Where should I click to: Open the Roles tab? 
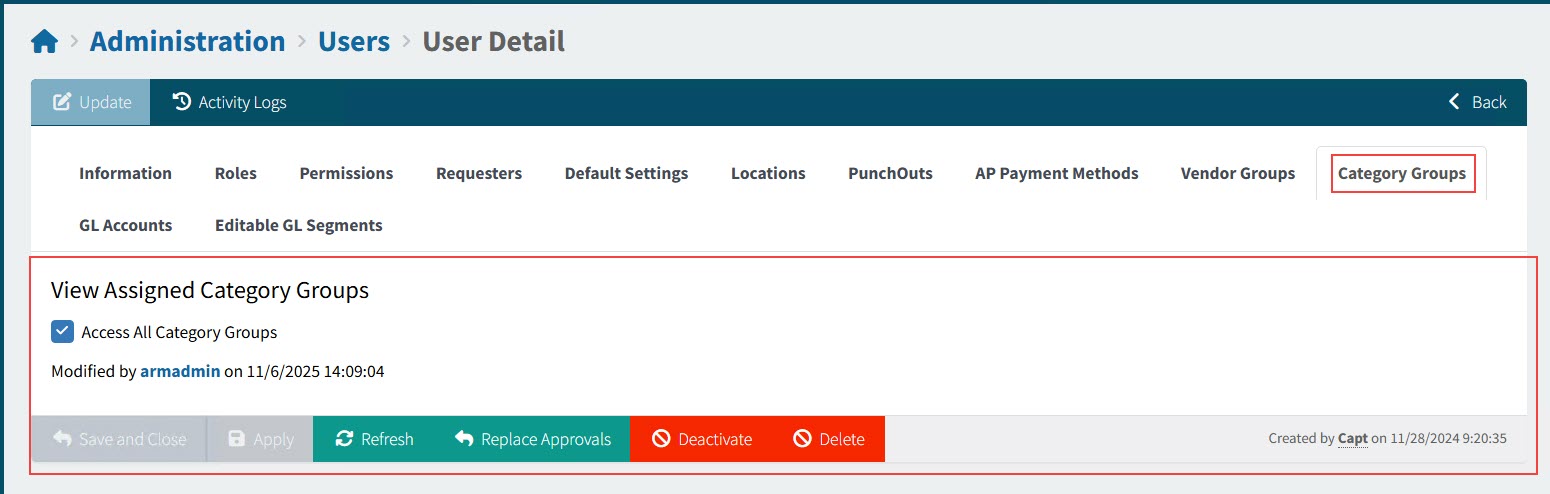pos(235,173)
